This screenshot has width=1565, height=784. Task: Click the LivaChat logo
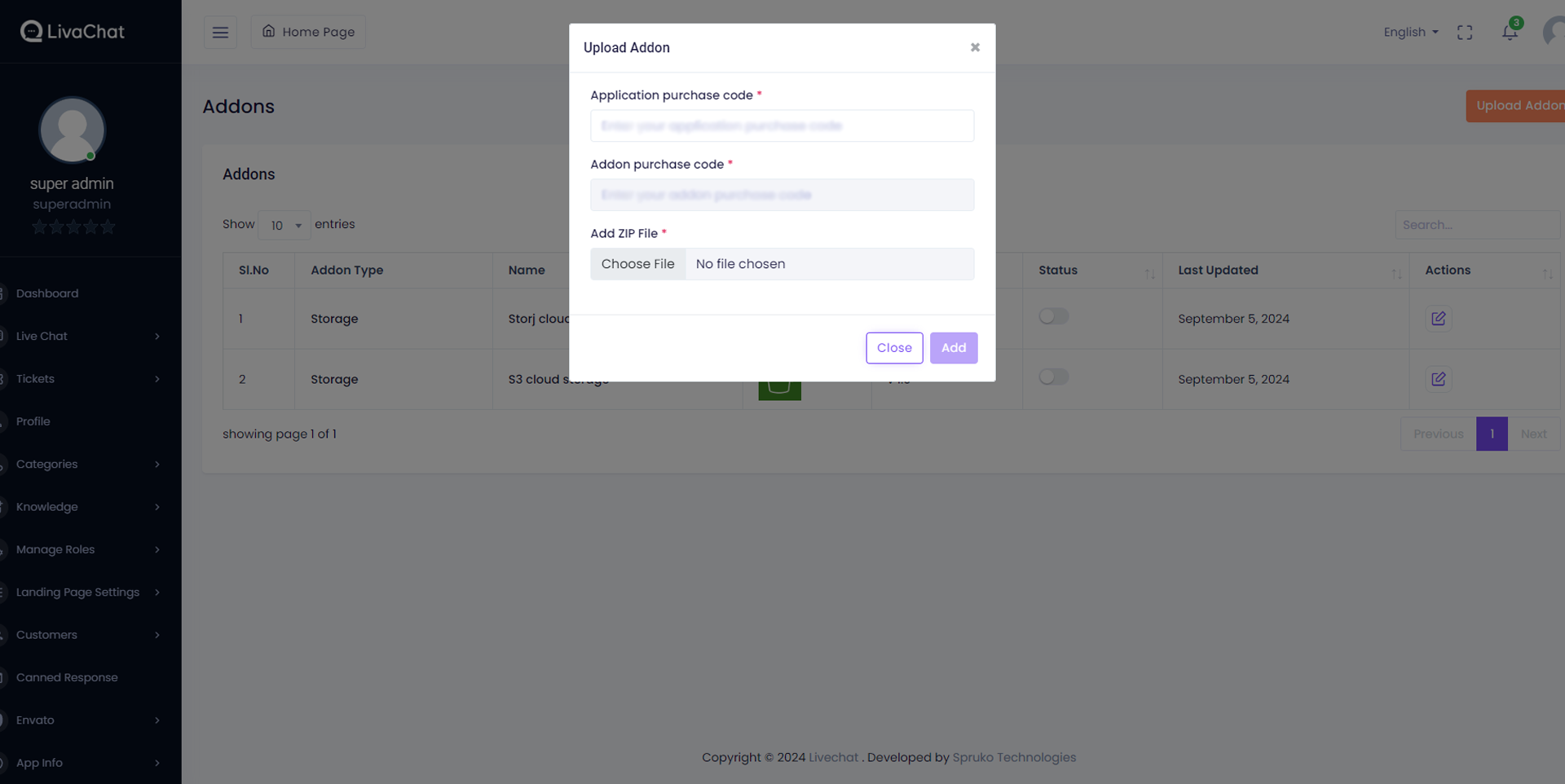click(x=73, y=32)
